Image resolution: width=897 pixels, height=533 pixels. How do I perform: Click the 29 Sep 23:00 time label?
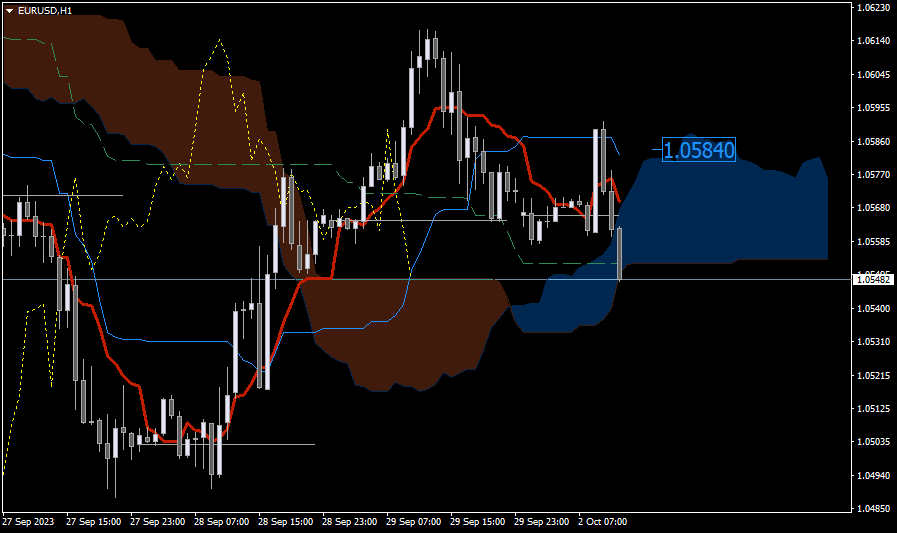click(x=542, y=522)
